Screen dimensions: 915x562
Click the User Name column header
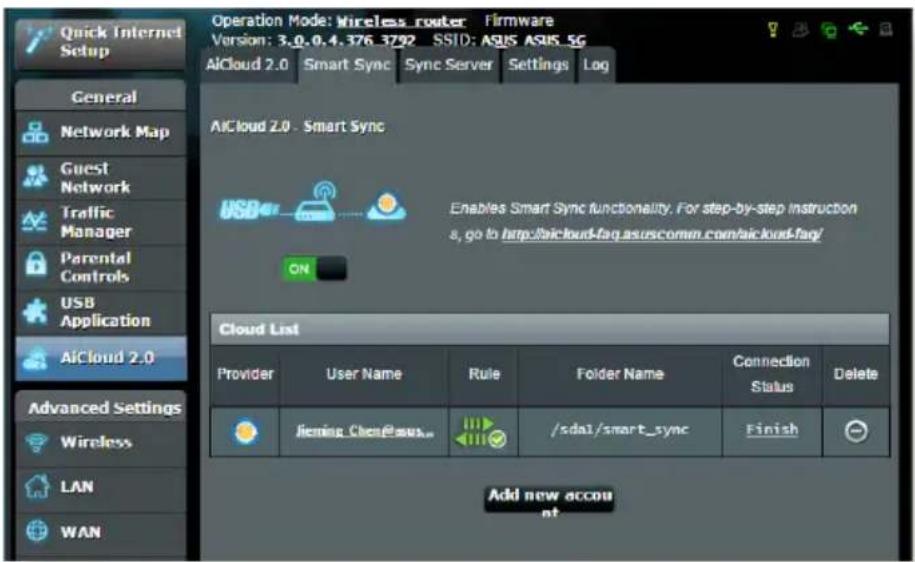pyautogui.click(x=364, y=374)
